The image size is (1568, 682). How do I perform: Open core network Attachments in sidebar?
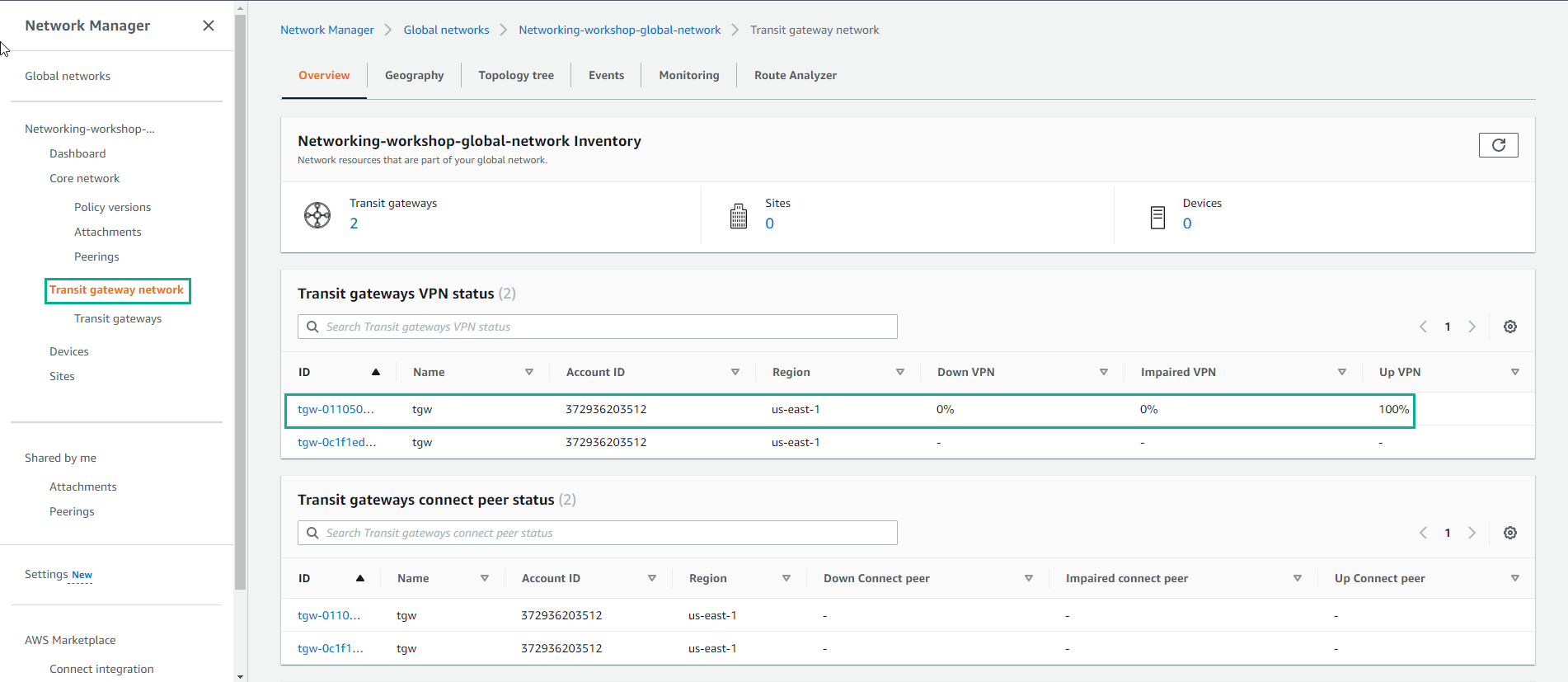108,232
